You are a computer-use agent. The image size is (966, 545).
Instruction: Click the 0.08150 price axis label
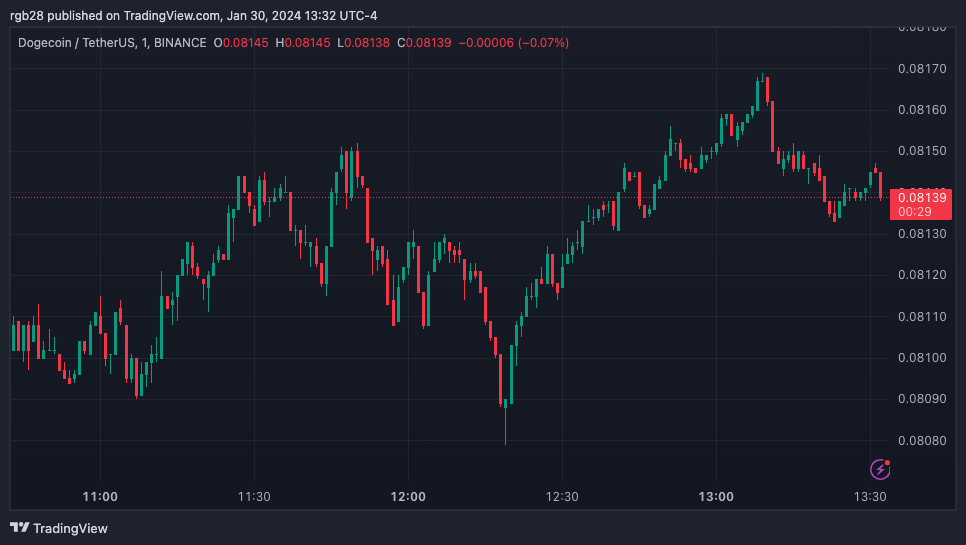tap(922, 151)
